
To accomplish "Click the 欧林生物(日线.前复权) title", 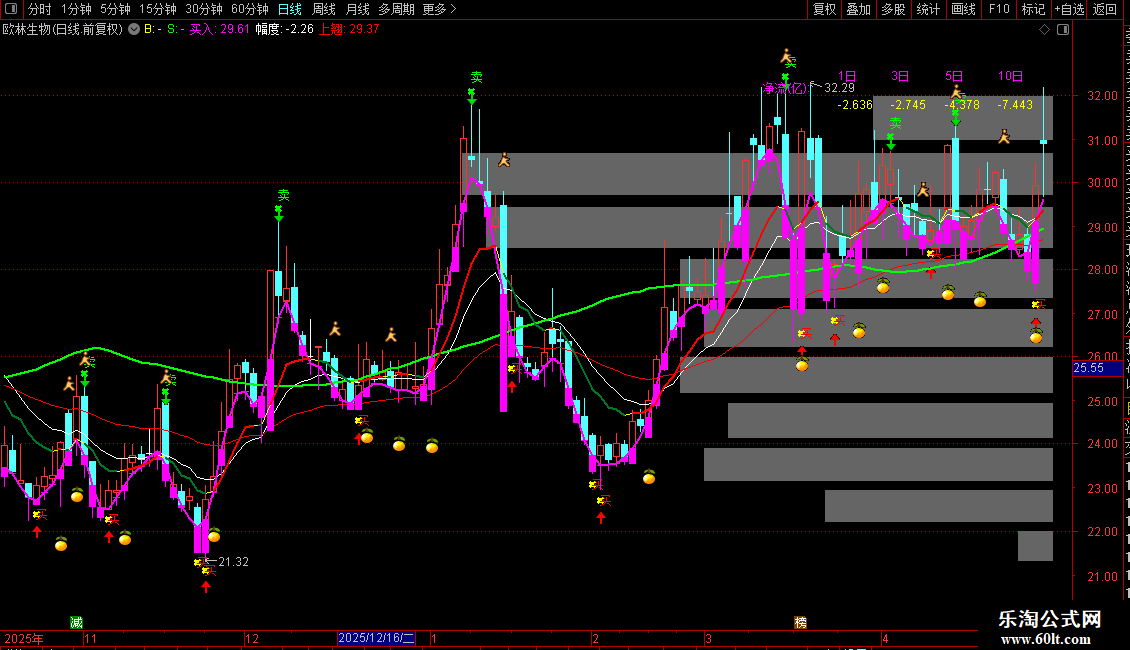I will [x=63, y=29].
